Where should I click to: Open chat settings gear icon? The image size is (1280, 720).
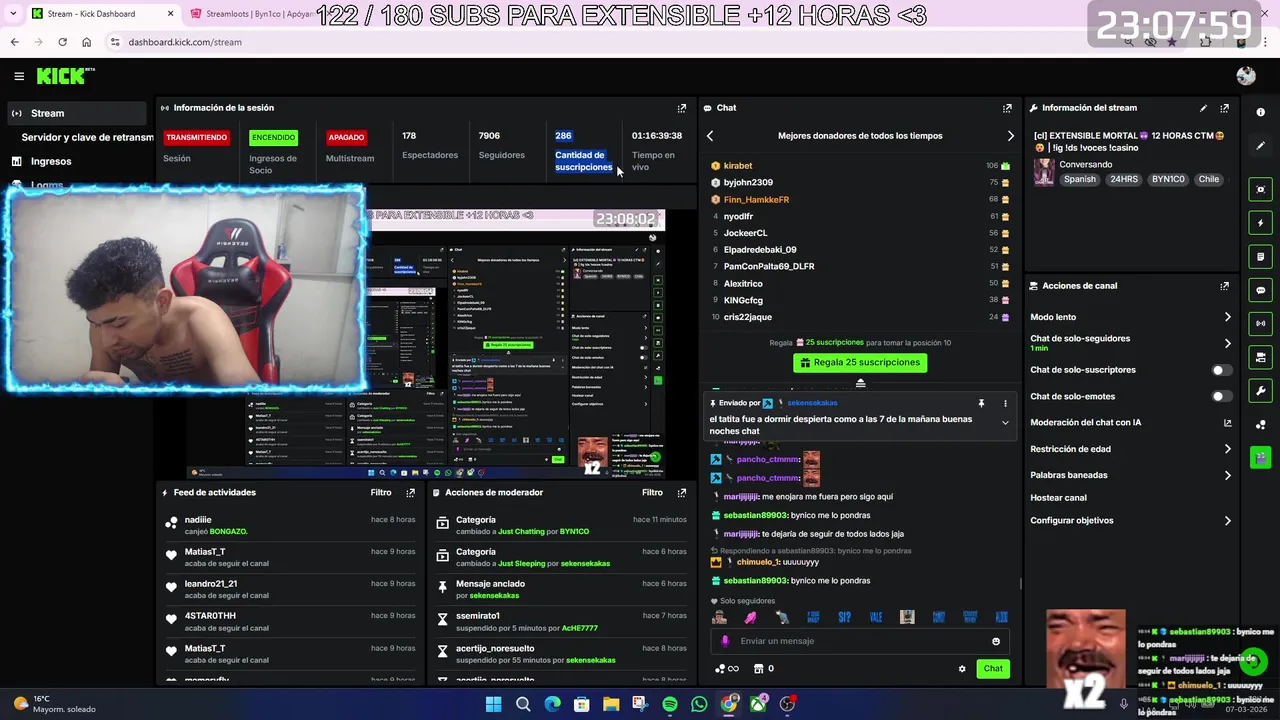(x=962, y=669)
